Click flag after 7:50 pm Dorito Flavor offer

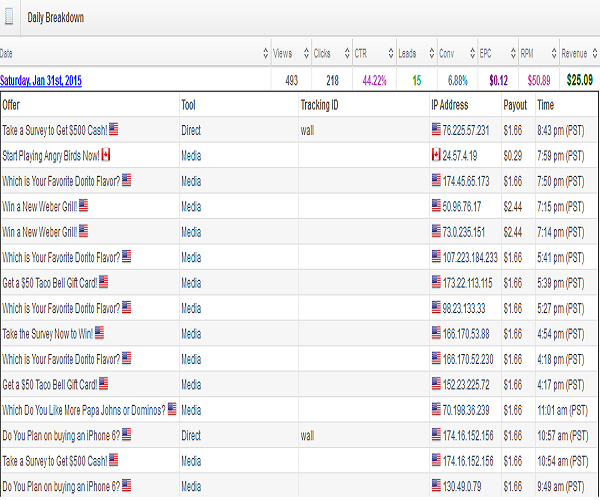[x=127, y=180]
